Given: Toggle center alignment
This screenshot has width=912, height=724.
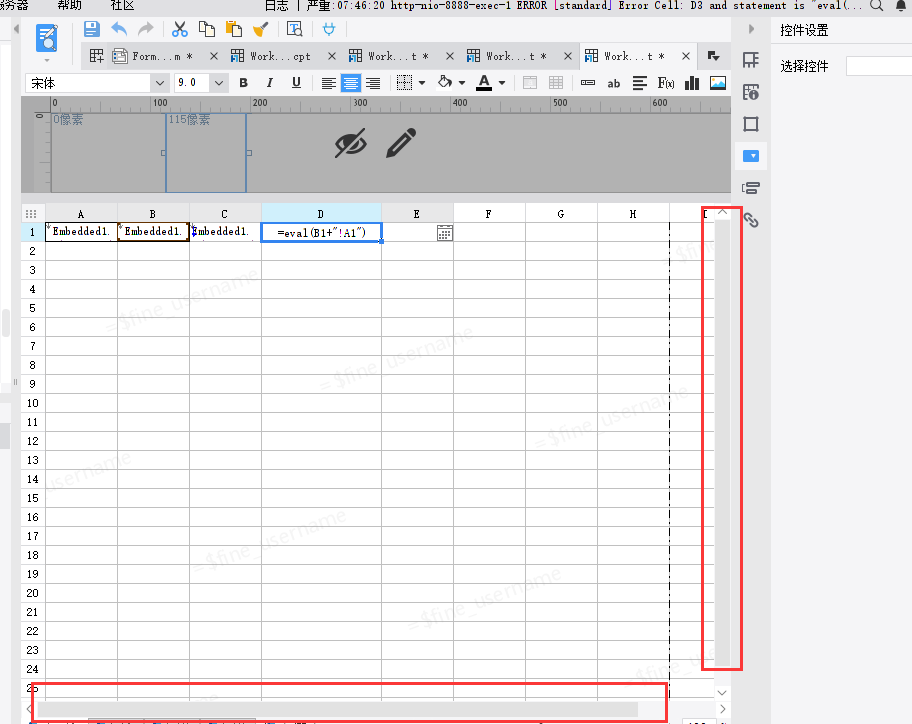Looking at the screenshot, I should [x=351, y=84].
